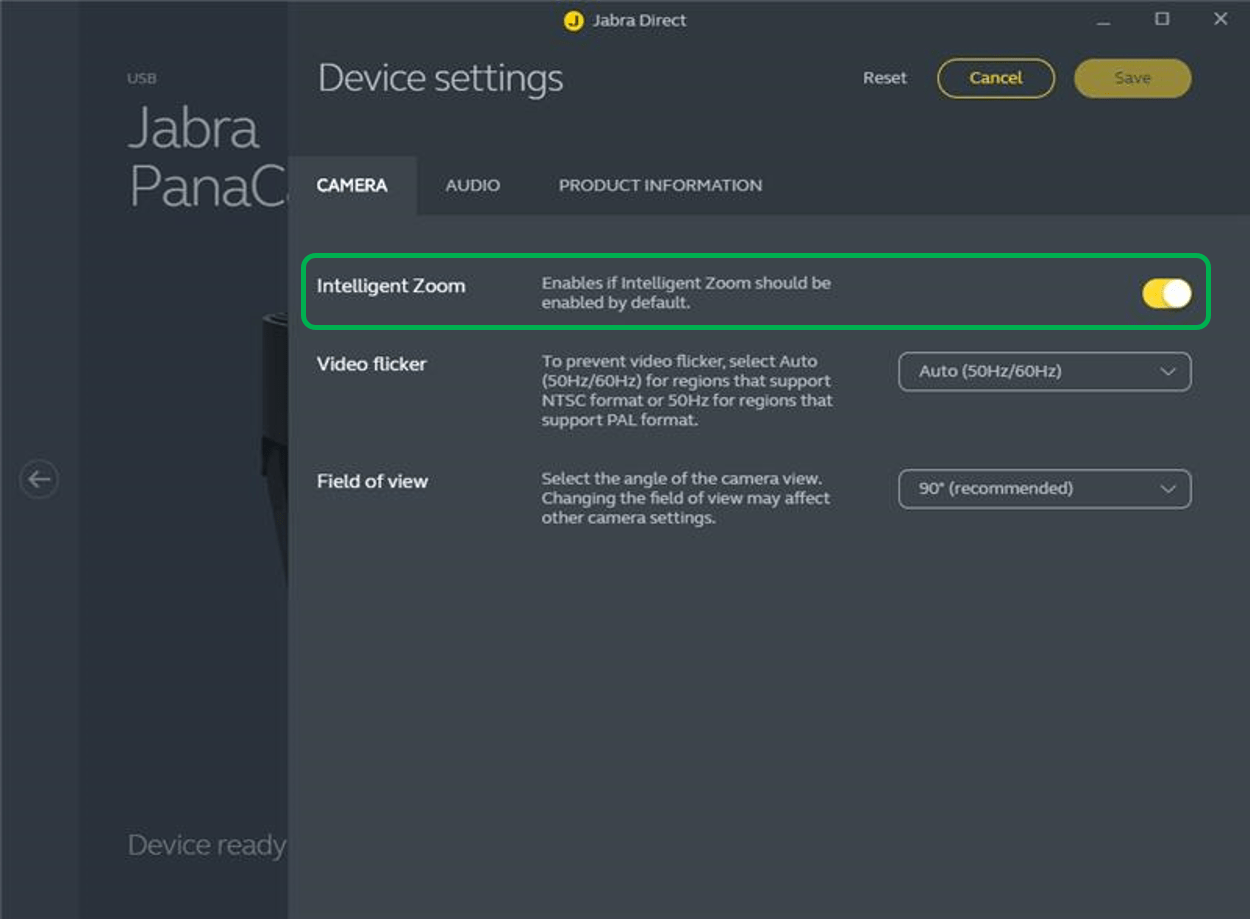
Task: Click the Jabra logo icon in title bar
Action: coord(573,21)
